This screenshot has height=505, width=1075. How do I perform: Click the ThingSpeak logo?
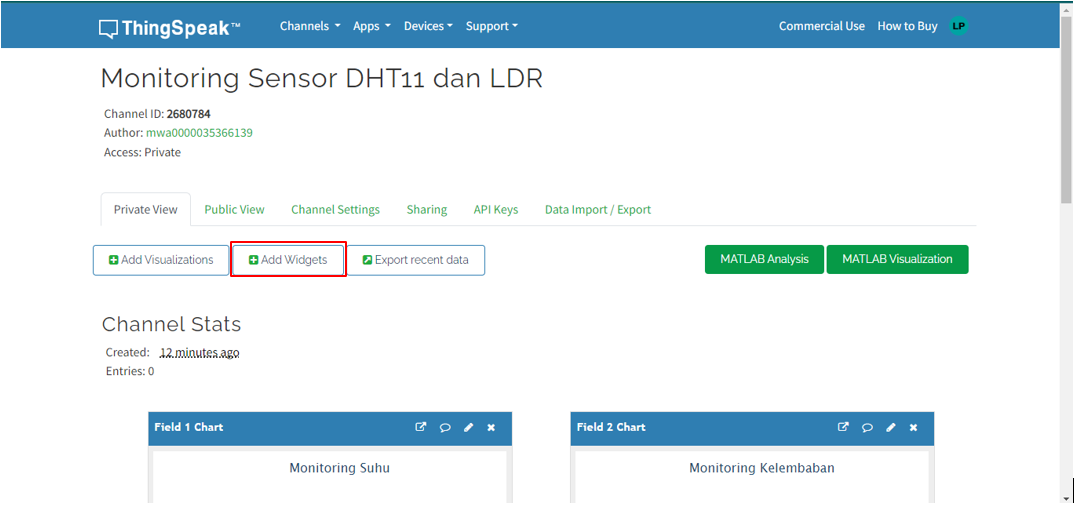pos(169,27)
